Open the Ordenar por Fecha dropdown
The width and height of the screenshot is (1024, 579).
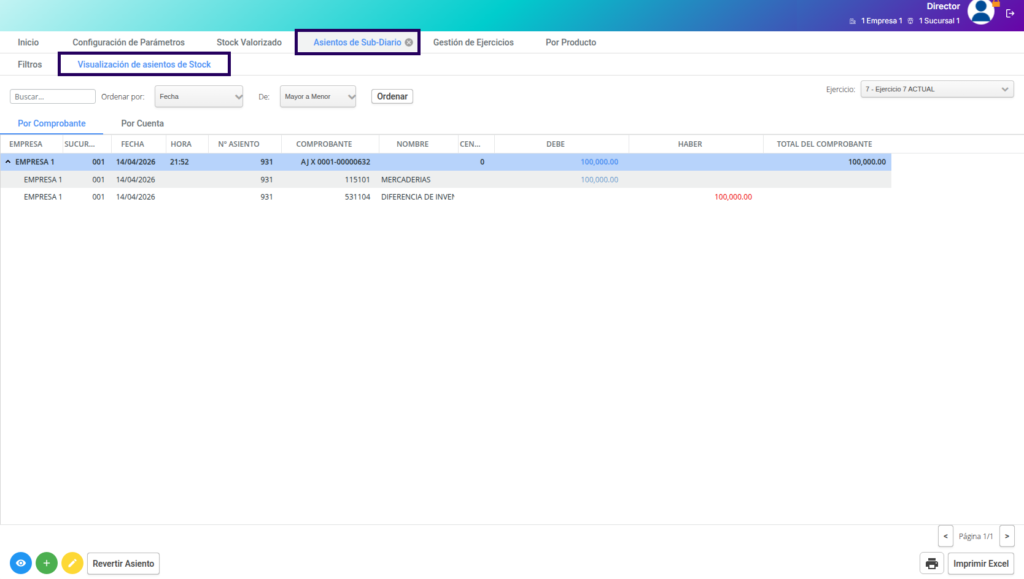pyautogui.click(x=199, y=96)
